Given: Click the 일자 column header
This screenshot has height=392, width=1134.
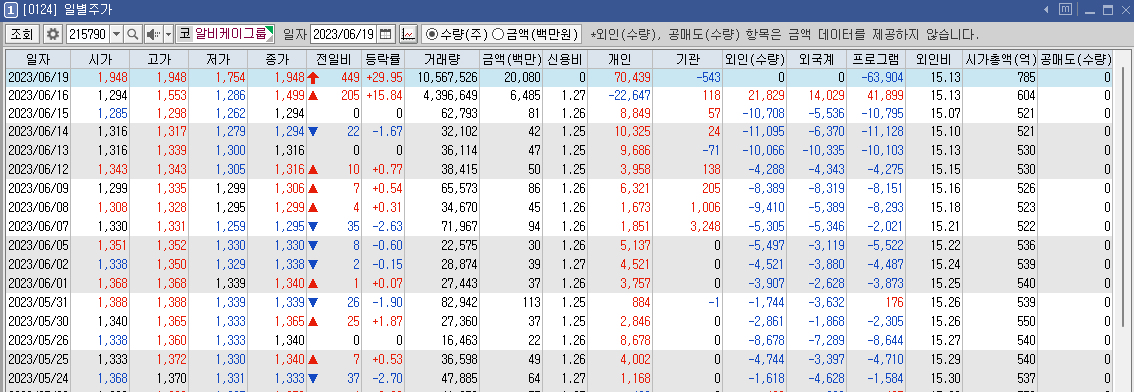Looking at the screenshot, I should (x=37, y=59).
